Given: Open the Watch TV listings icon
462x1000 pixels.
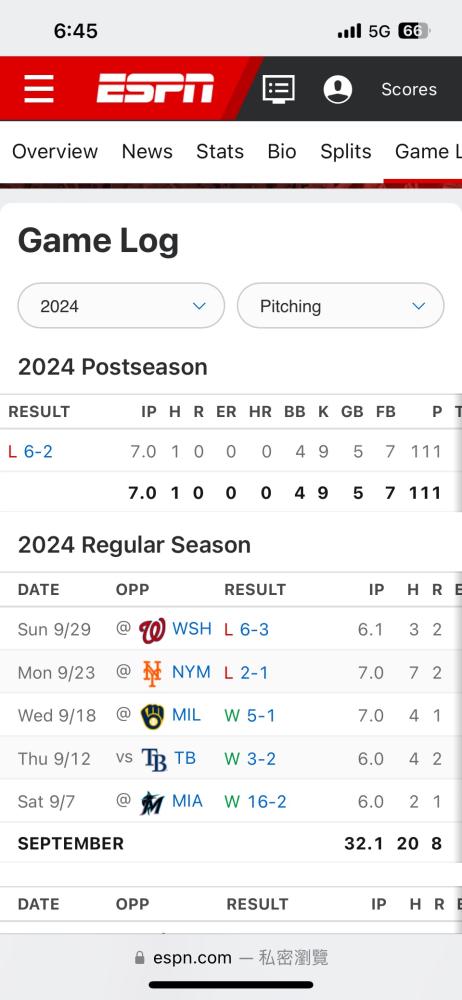Looking at the screenshot, I should [278, 89].
